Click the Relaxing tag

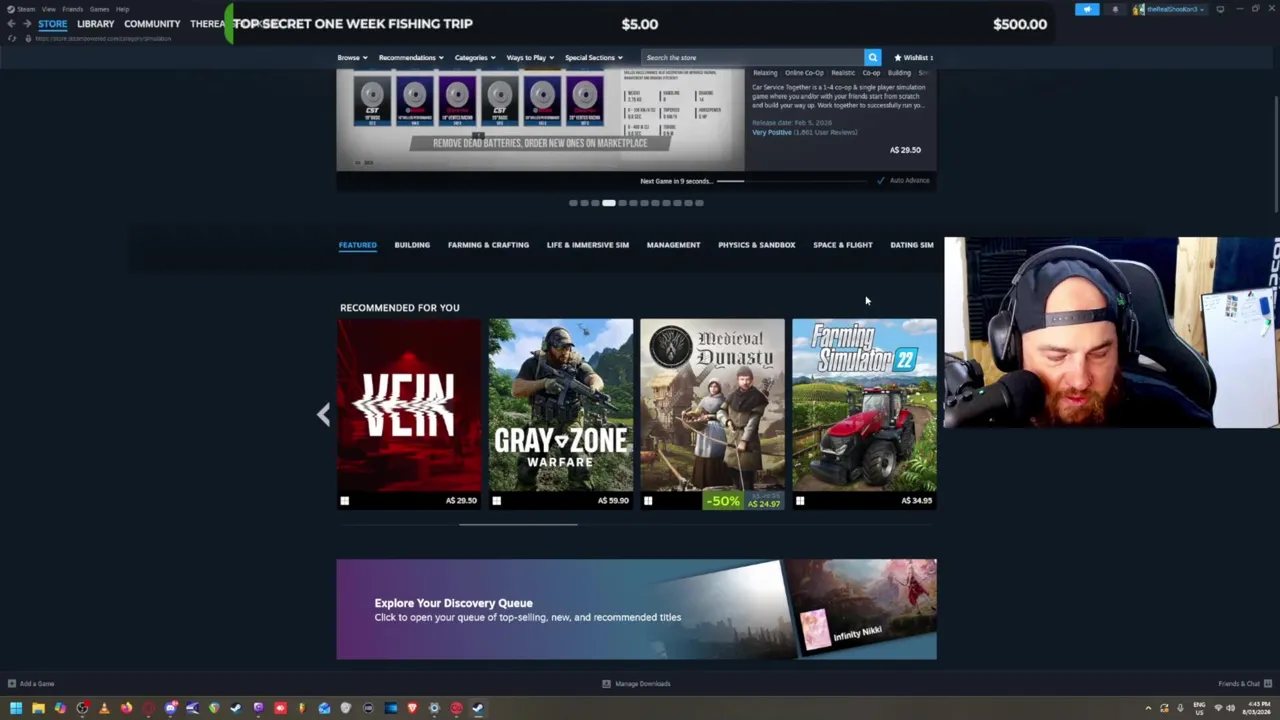coord(765,73)
